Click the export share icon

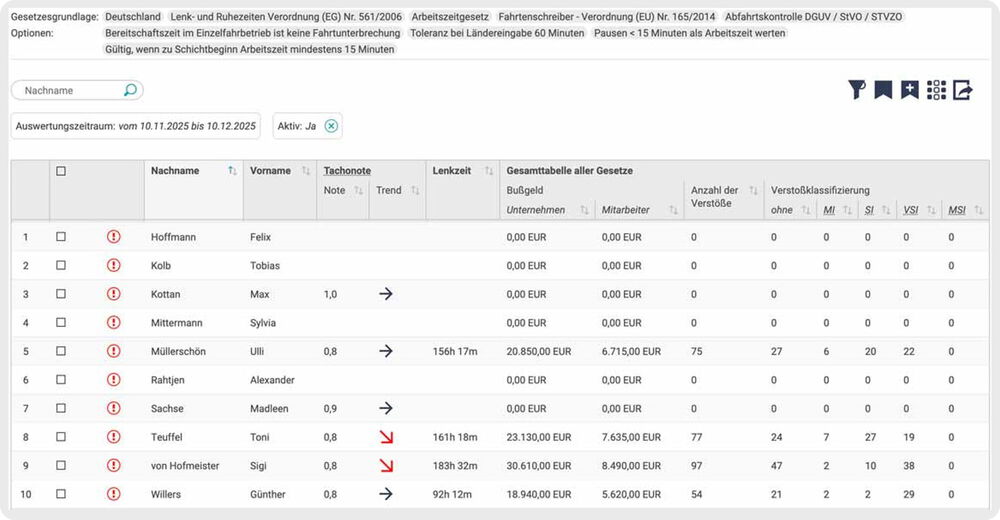[962, 91]
